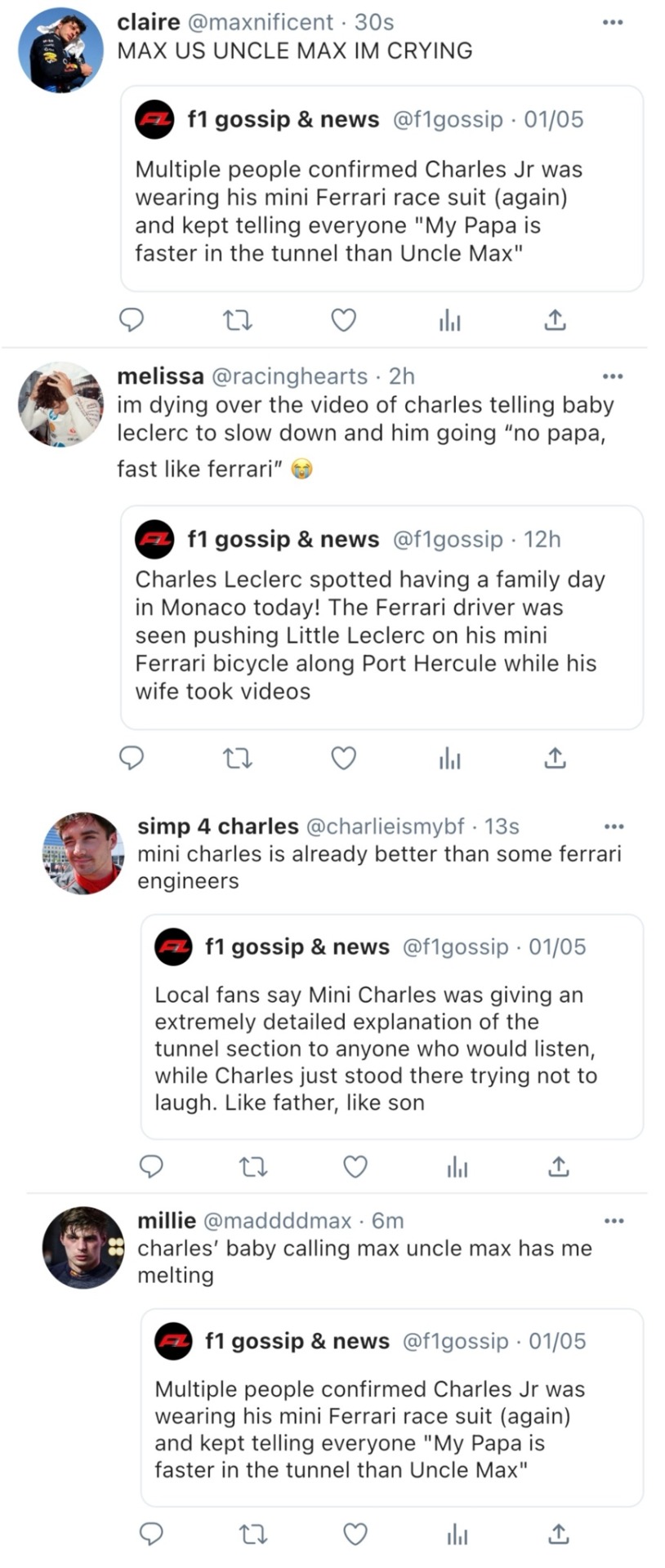Reply to millie's tweet
Viewport: 665px width, 1568px height.
(152, 1535)
